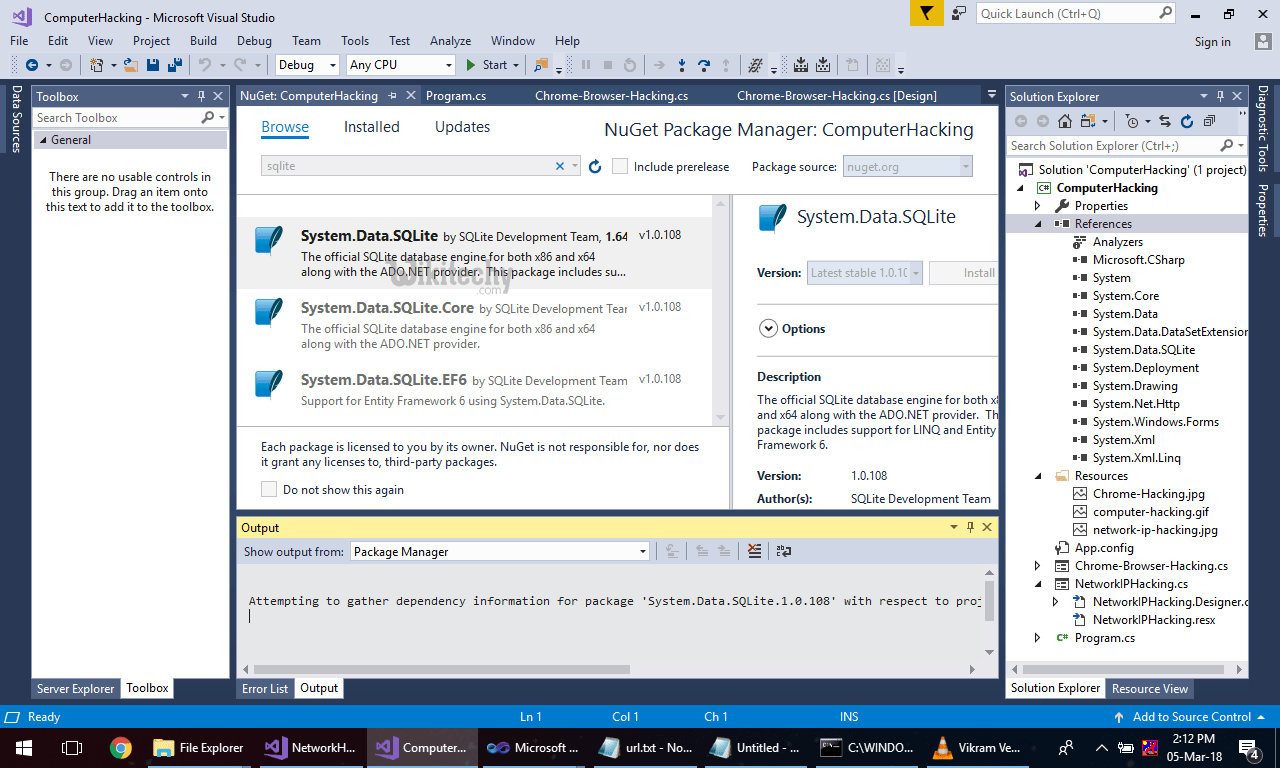Click the Save toolbar icon
The height and width of the screenshot is (768, 1280).
[153, 65]
